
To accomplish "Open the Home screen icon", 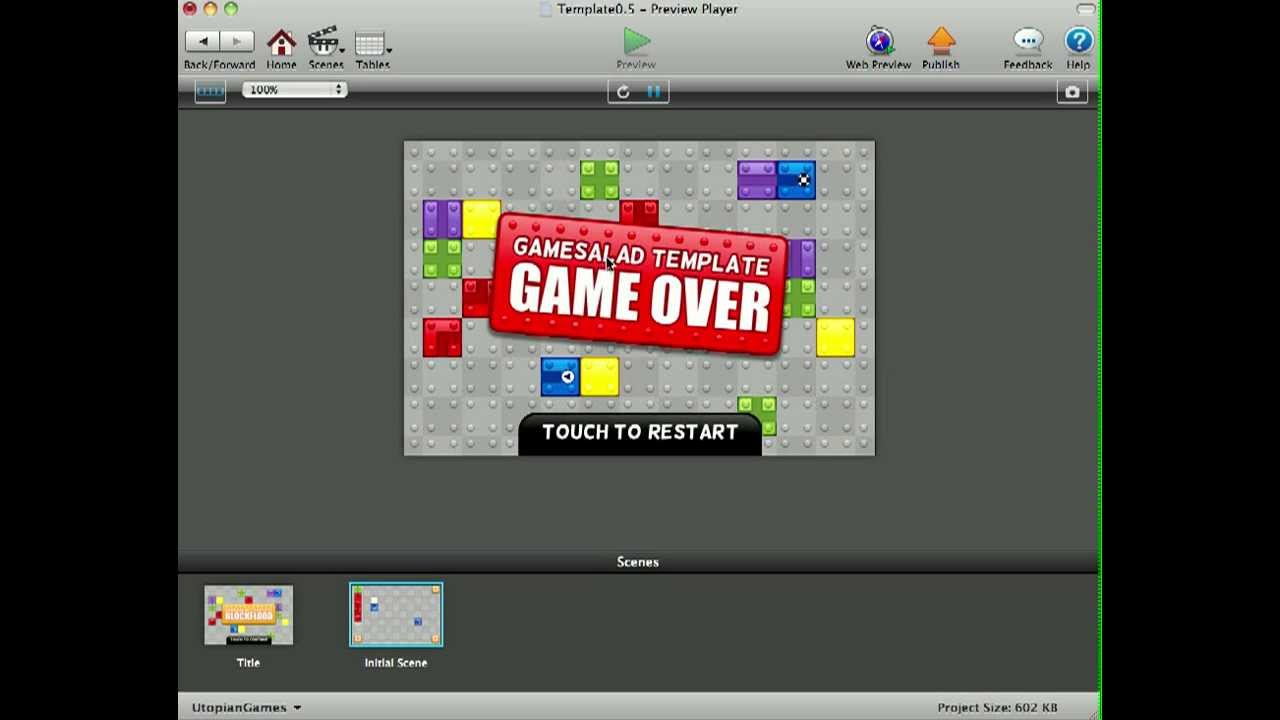I will [281, 42].
